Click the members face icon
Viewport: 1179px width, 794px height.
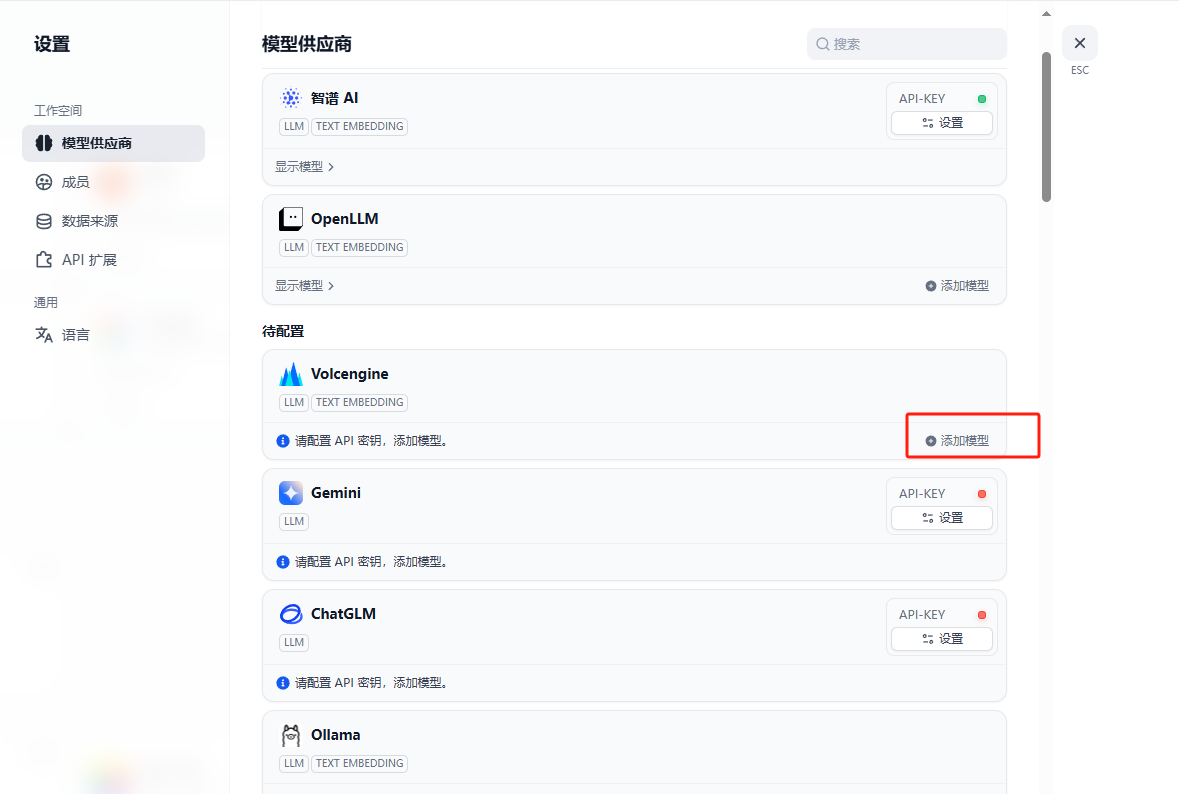click(44, 182)
